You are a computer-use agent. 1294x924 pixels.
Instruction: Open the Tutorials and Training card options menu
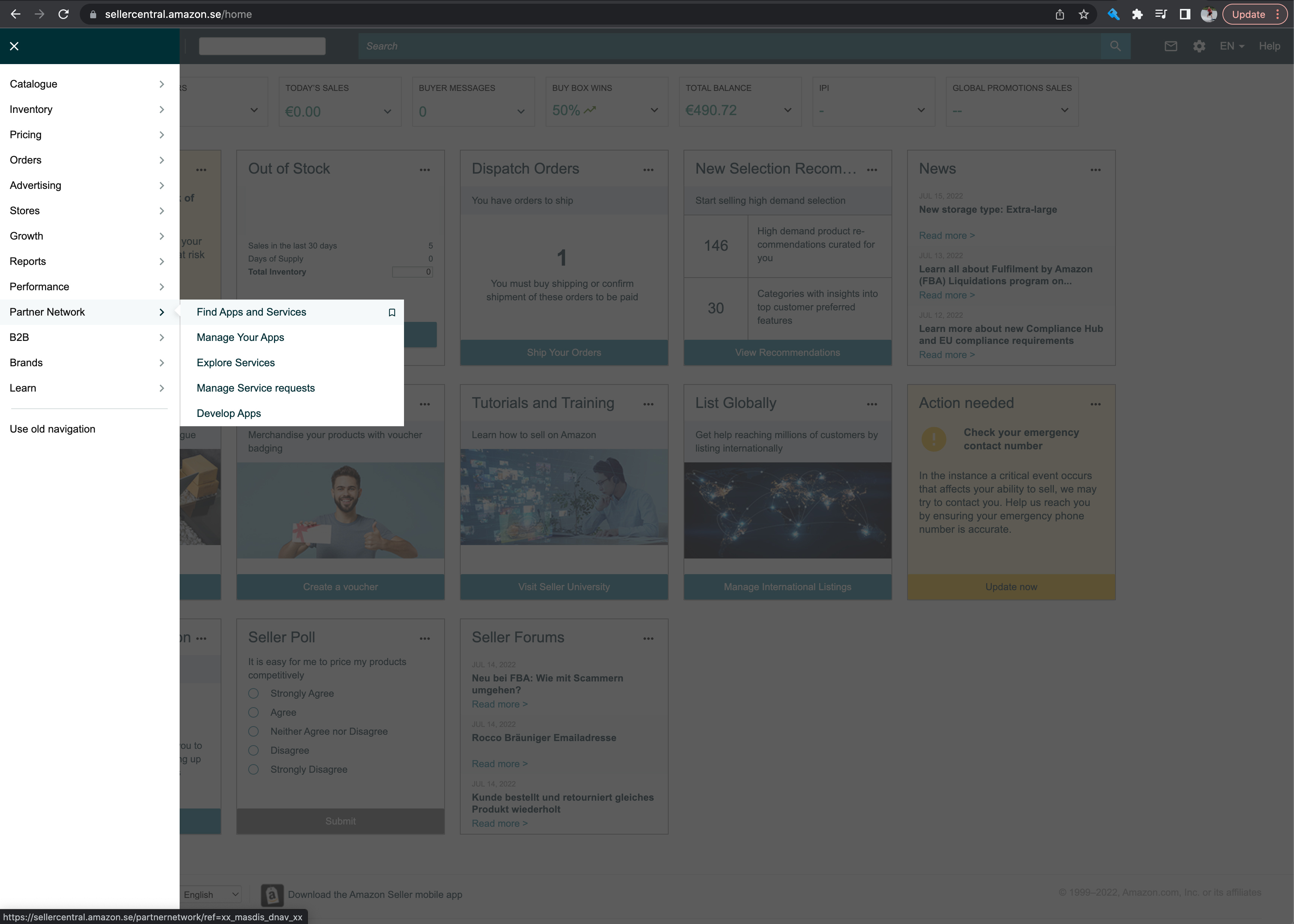[x=648, y=404]
